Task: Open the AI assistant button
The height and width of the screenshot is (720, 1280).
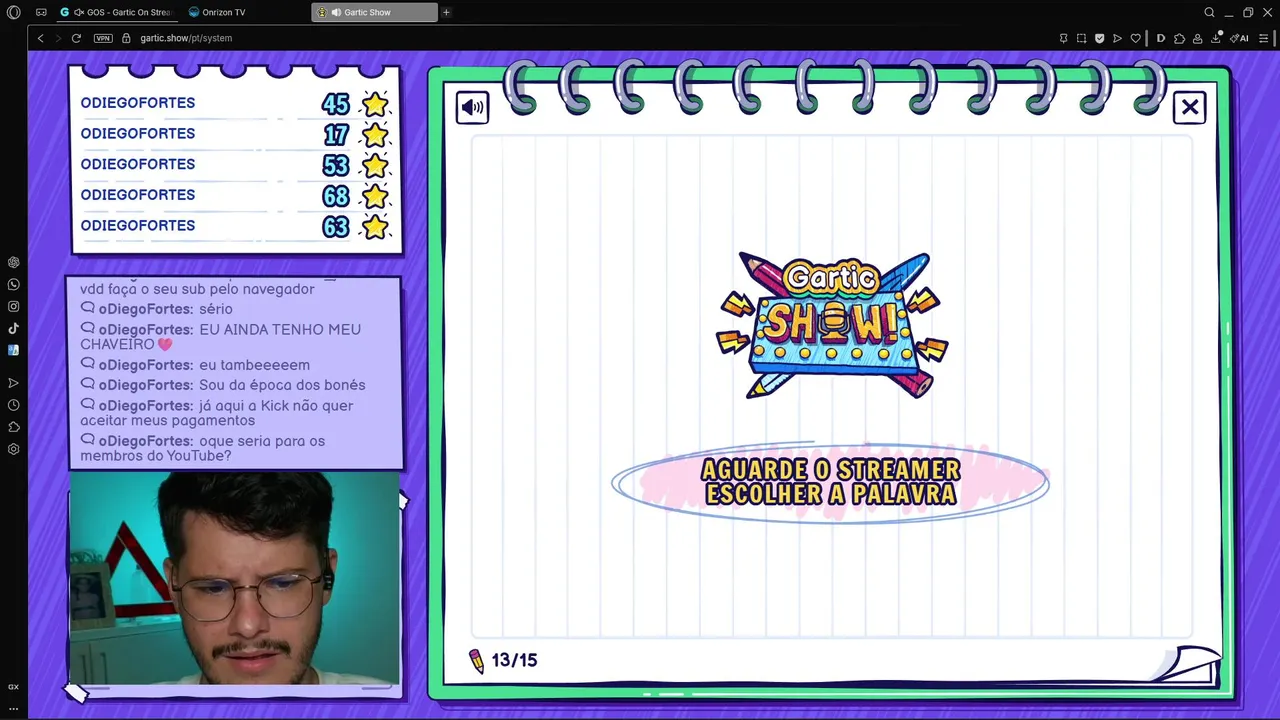Action: 1240,38
